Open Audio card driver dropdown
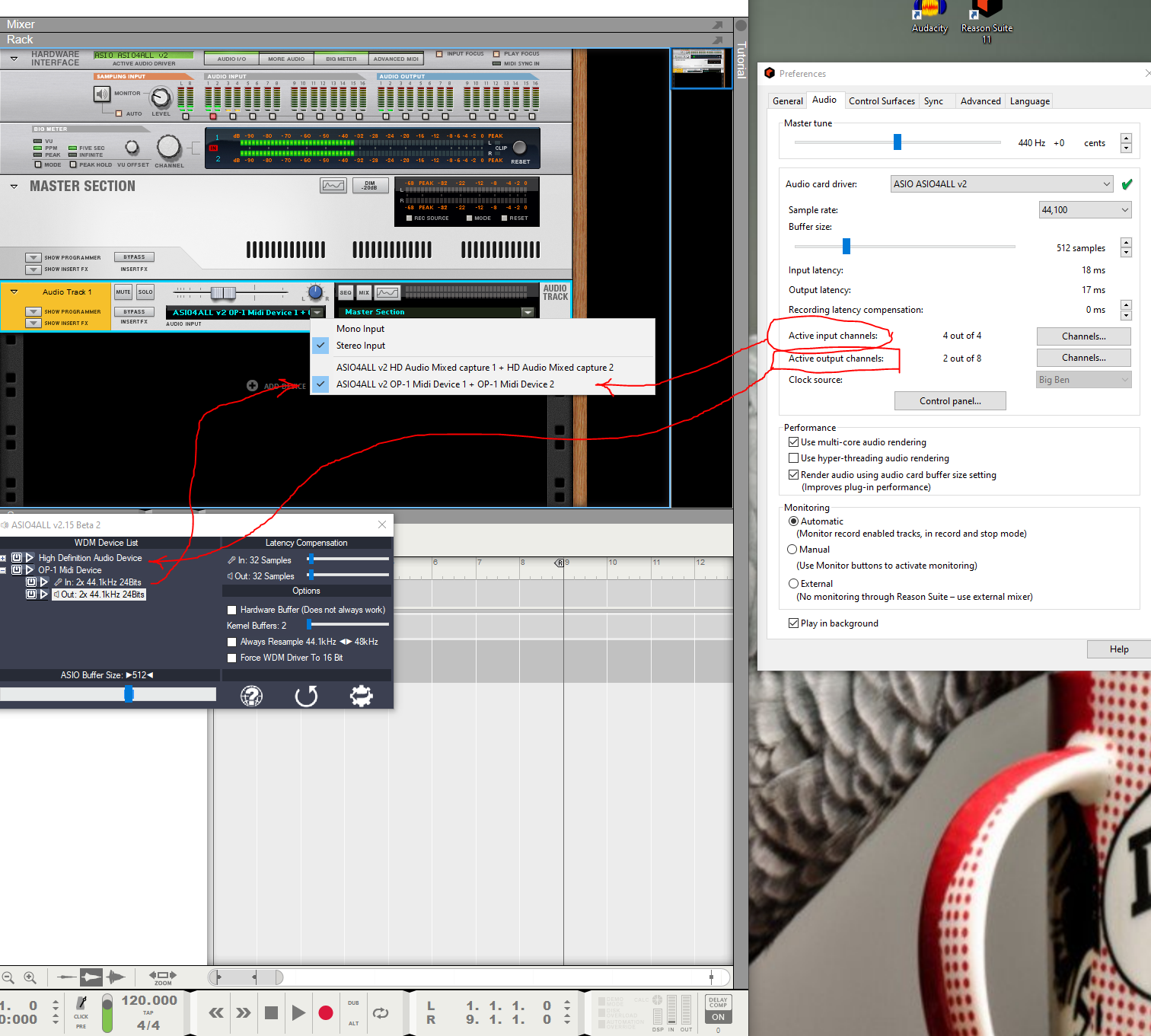The width and height of the screenshot is (1151, 1036). point(1002,184)
